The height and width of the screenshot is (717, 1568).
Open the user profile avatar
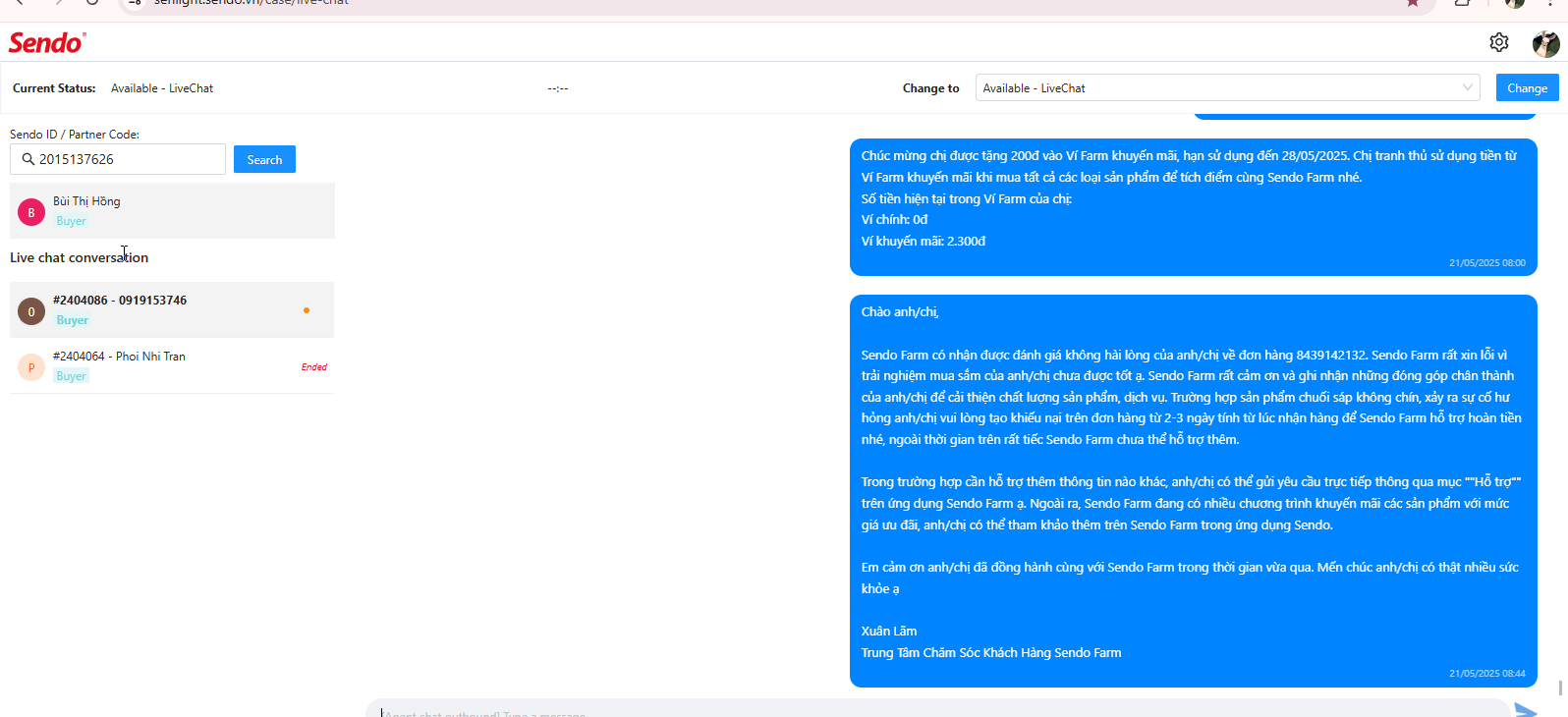pyautogui.click(x=1545, y=43)
